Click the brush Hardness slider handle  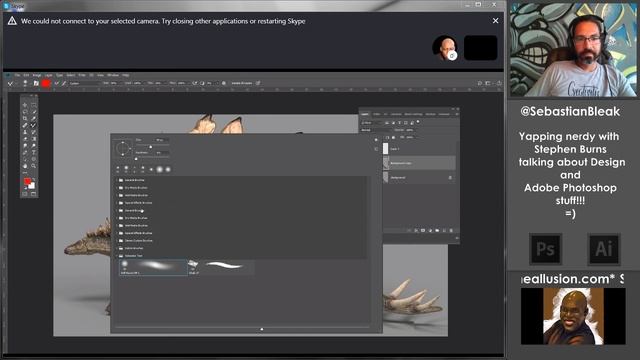[x=136, y=159]
